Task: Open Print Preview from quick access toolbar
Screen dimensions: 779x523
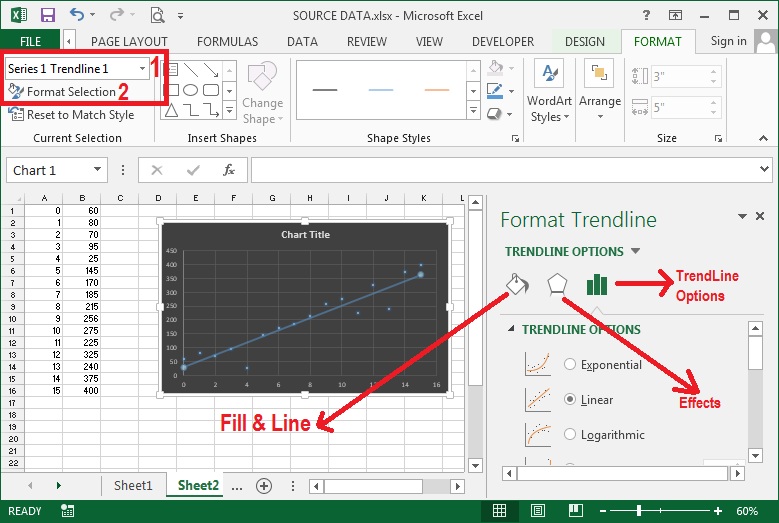Action: tap(157, 15)
